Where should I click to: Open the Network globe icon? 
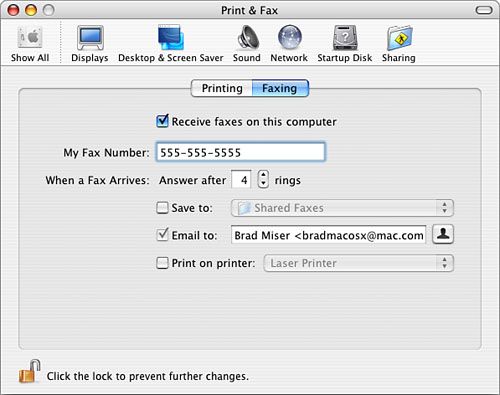click(x=290, y=37)
